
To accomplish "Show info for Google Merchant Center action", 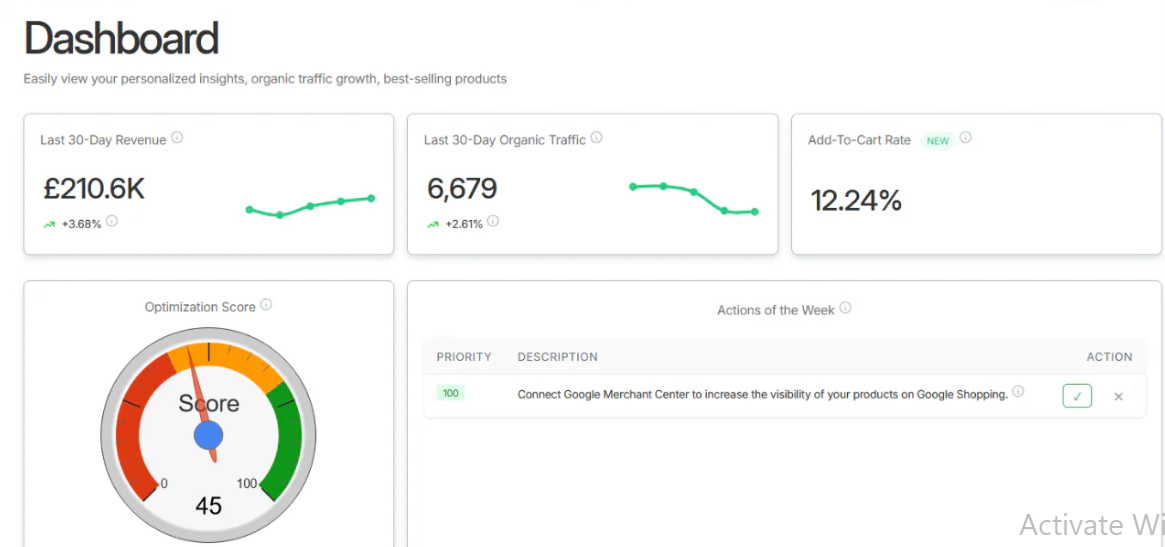I will tap(1018, 391).
